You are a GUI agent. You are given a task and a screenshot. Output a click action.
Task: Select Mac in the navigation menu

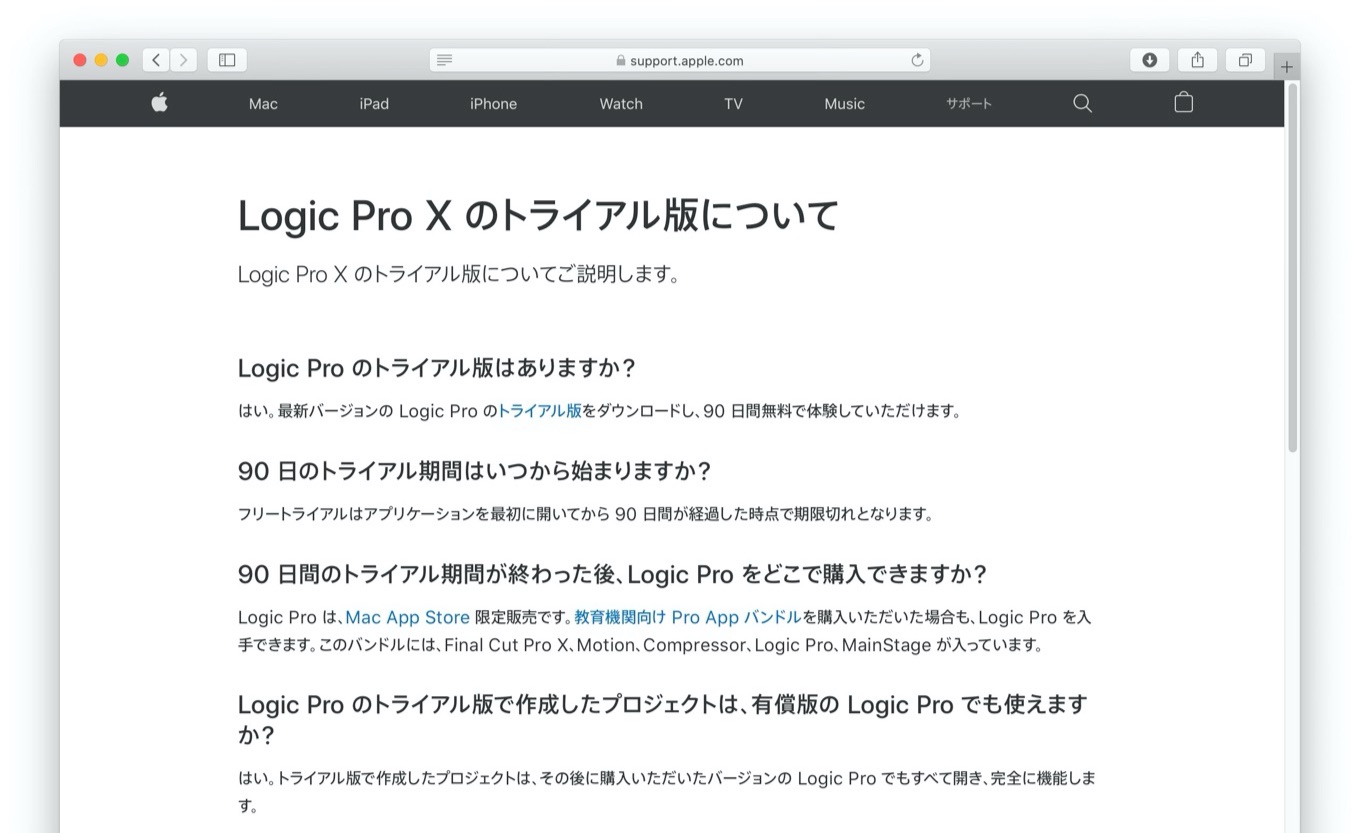pos(262,103)
